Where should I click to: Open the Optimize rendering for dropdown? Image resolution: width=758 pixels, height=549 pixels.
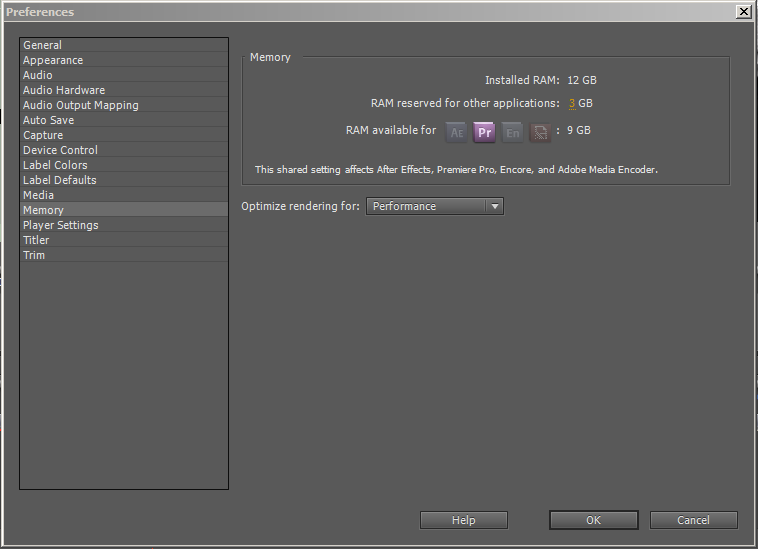pyautogui.click(x=435, y=206)
